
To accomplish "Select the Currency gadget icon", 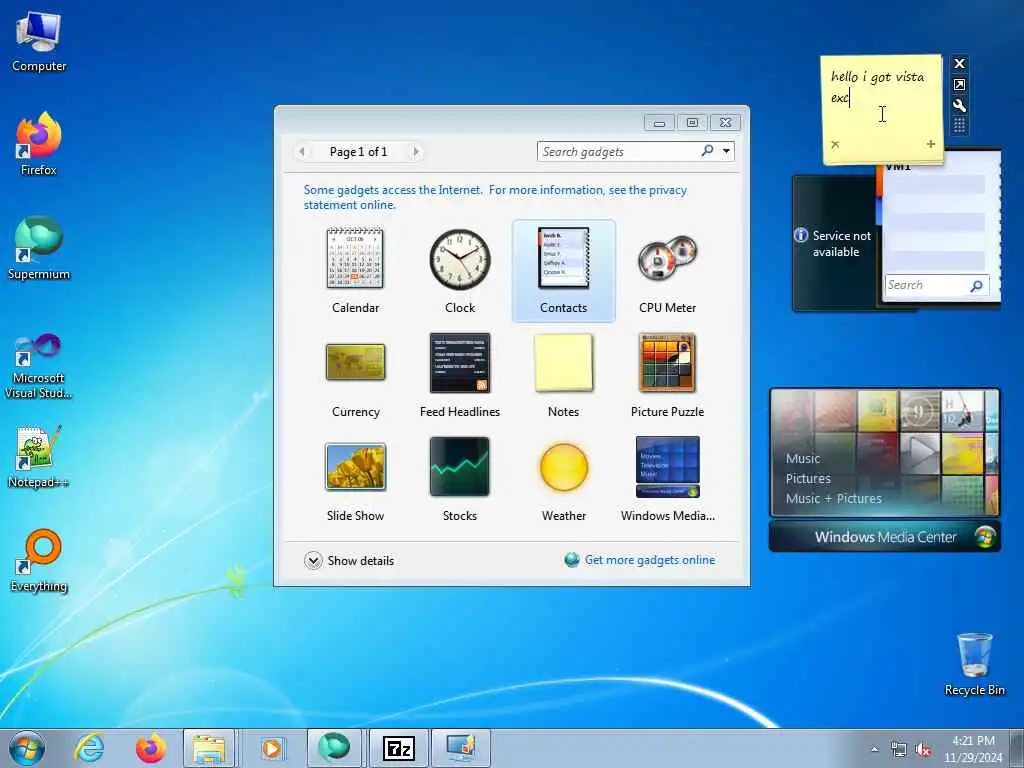I will pos(355,362).
